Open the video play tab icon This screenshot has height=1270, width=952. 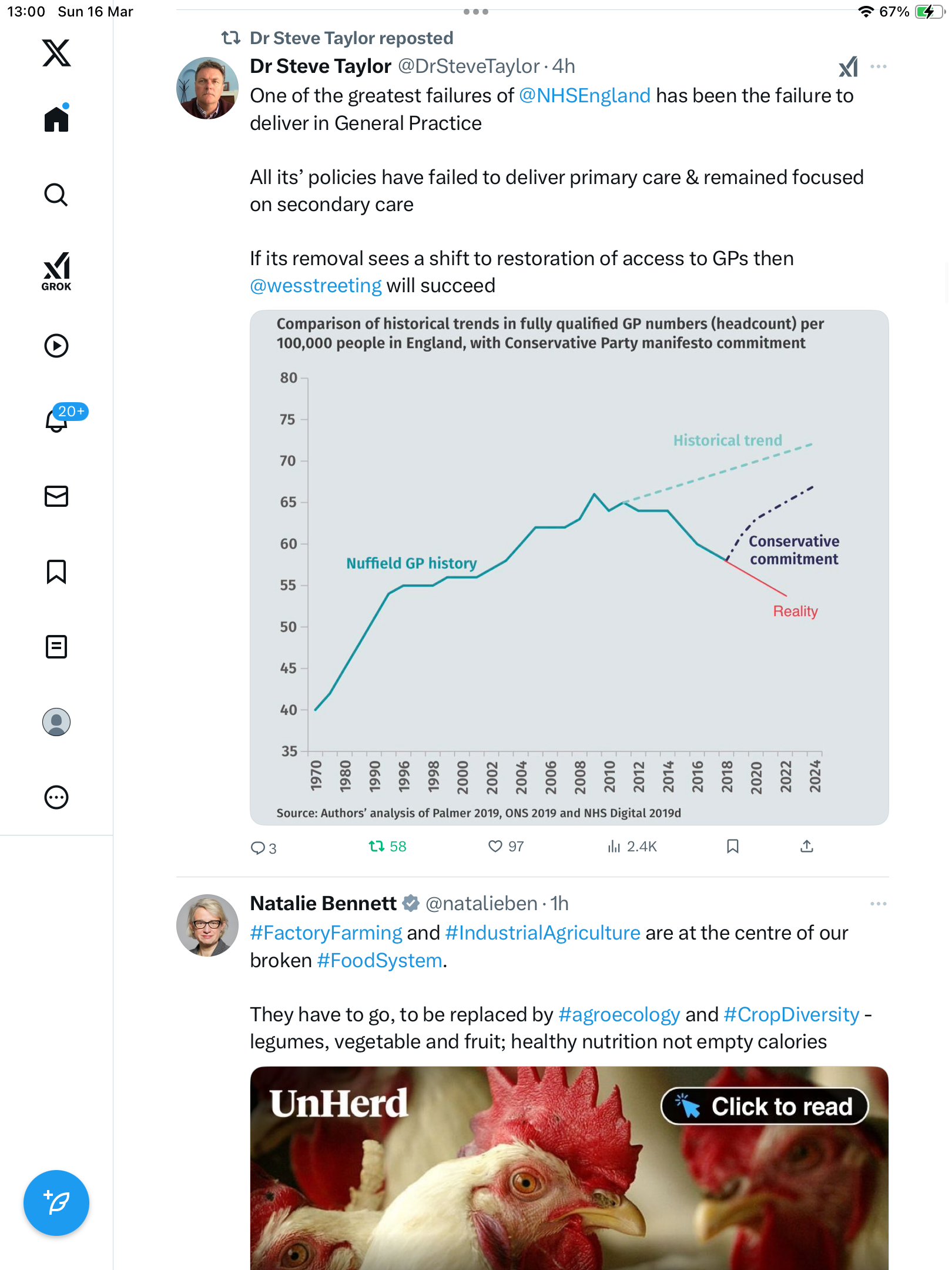56,346
